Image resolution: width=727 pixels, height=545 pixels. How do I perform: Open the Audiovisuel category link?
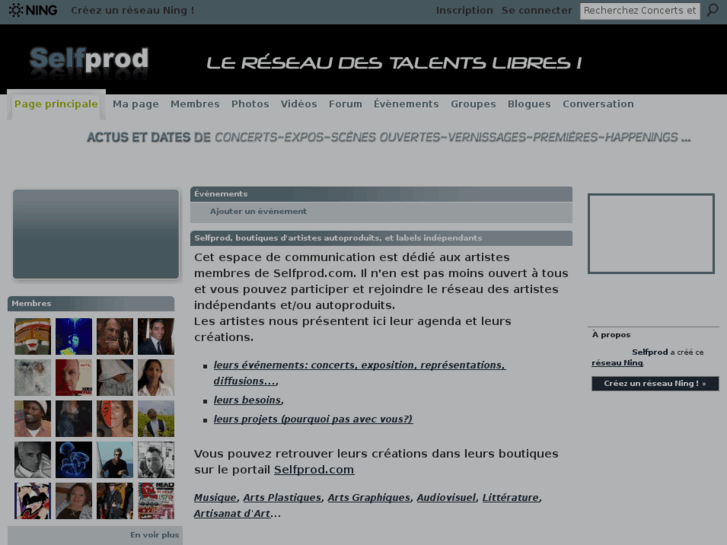[x=446, y=498]
